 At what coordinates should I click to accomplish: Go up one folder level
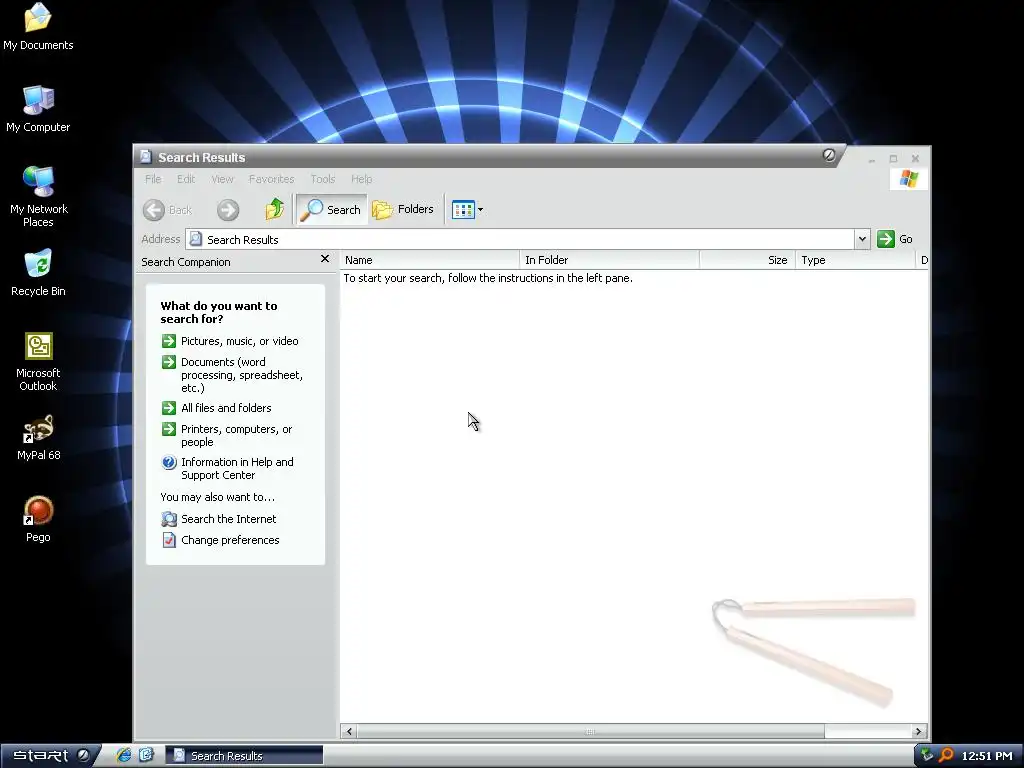click(275, 209)
